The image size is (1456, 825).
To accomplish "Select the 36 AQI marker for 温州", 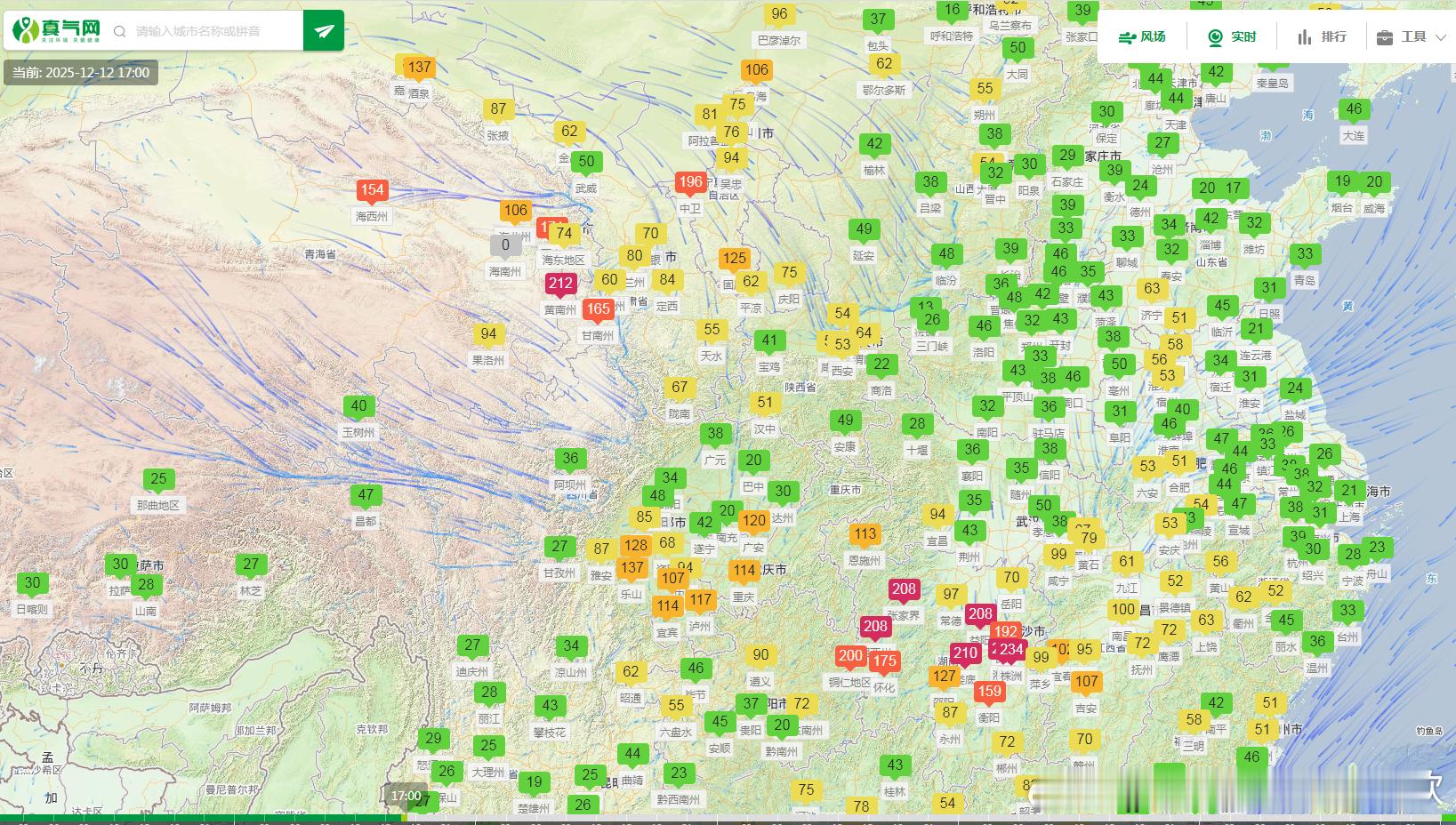I will click(1317, 642).
